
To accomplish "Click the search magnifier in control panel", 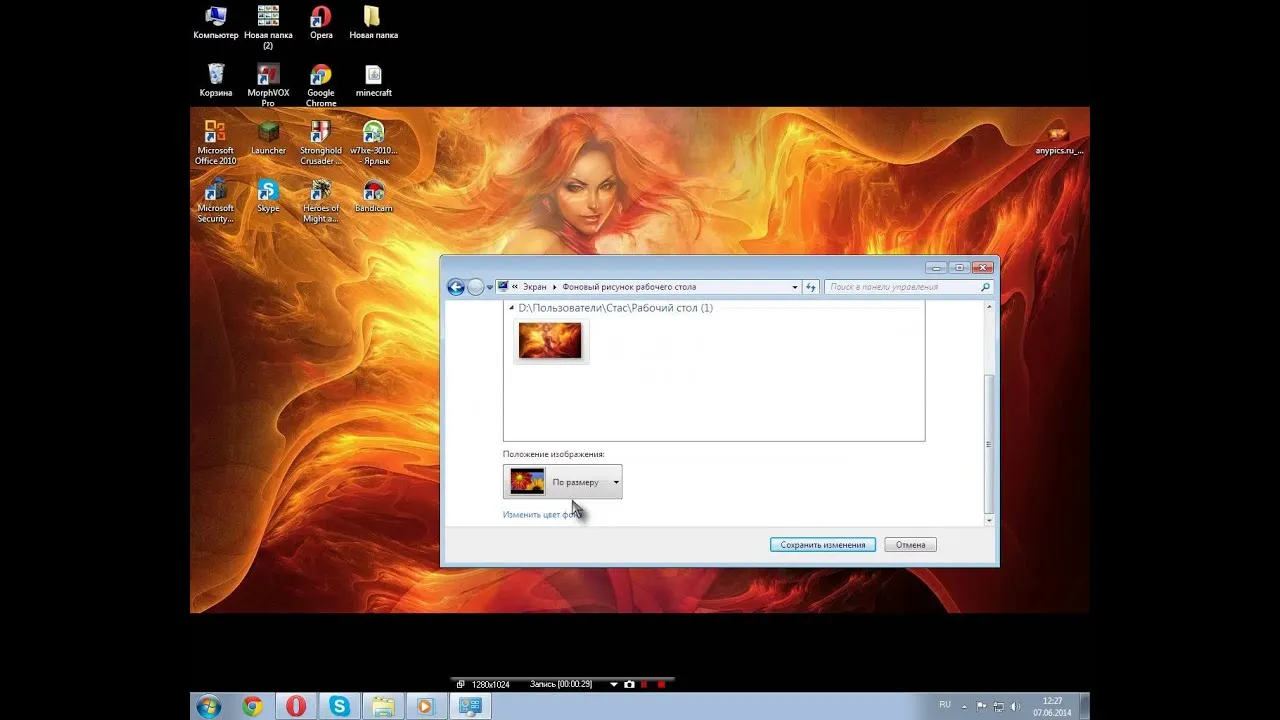I will pyautogui.click(x=985, y=287).
